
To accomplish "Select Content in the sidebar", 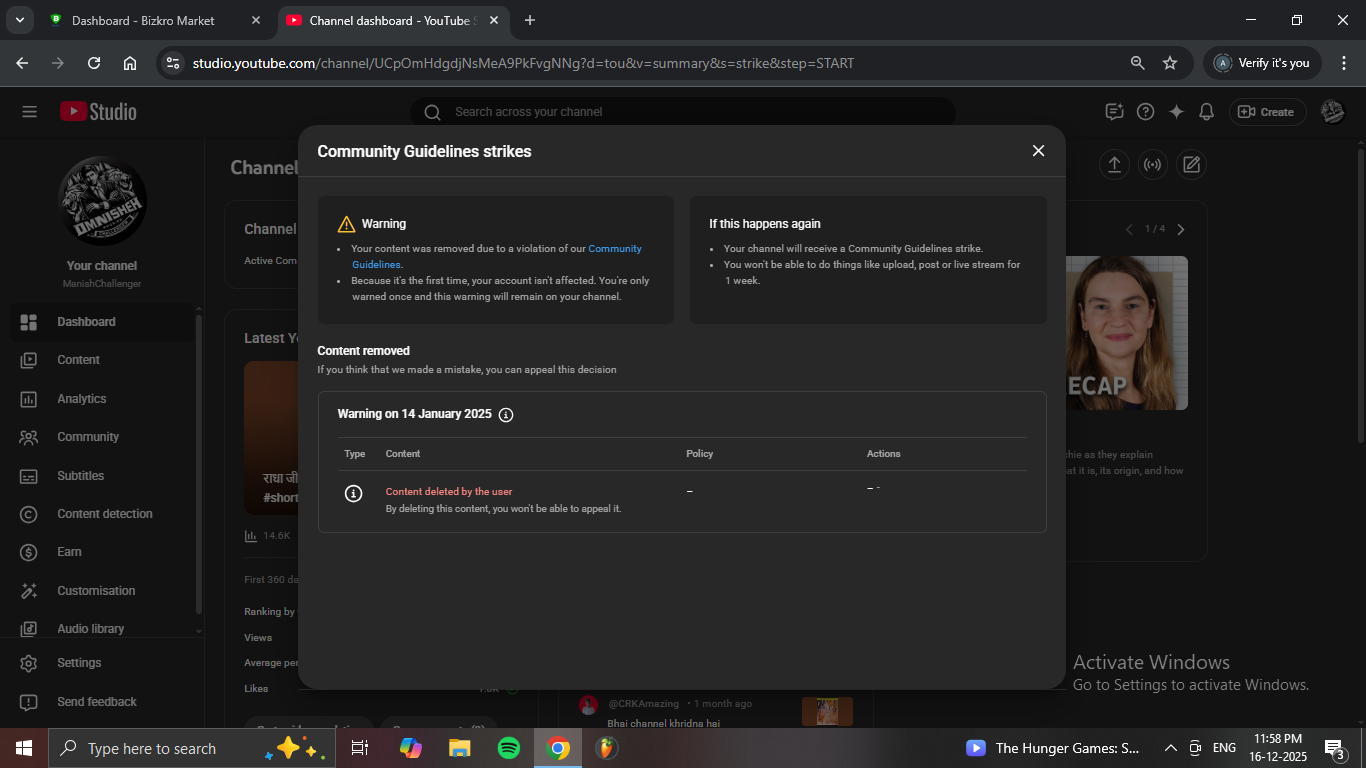I will [x=78, y=360].
